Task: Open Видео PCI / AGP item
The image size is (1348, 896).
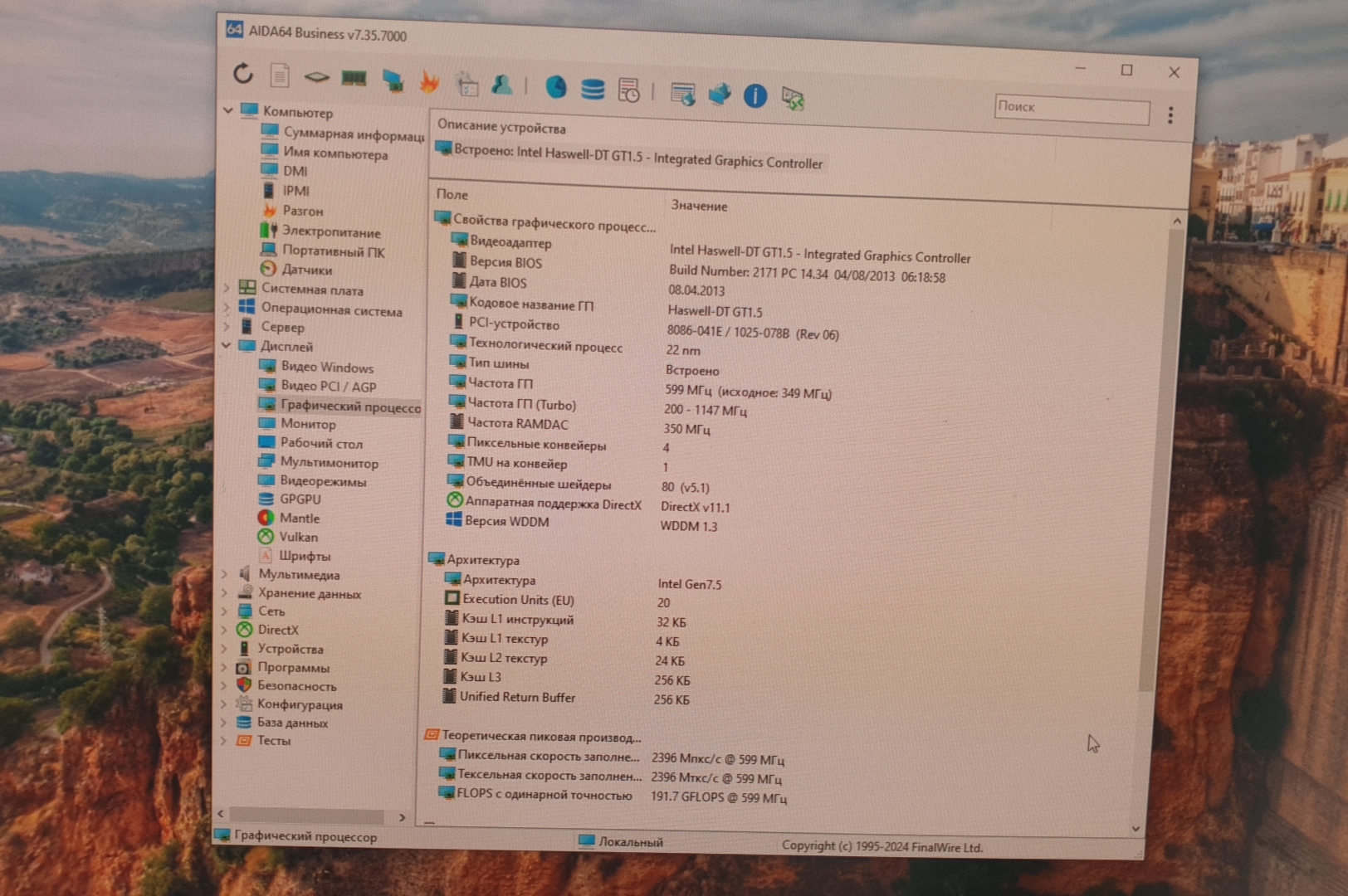Action: click(x=317, y=386)
